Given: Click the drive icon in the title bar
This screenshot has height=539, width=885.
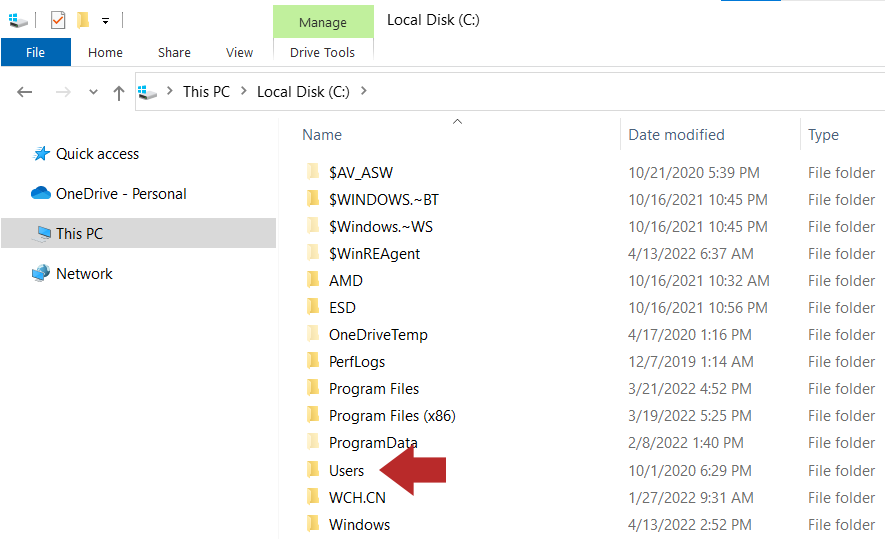Looking at the screenshot, I should (17, 21).
